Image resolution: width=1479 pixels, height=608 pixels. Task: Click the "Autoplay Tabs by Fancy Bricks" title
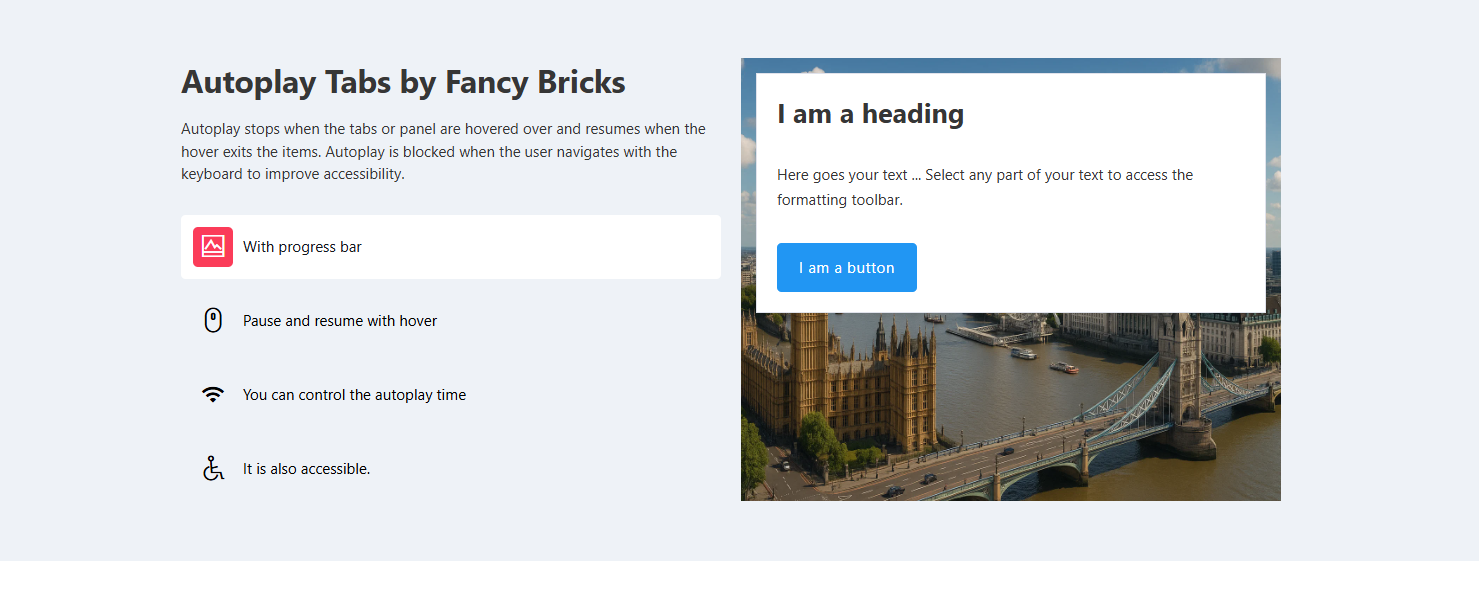coord(403,82)
